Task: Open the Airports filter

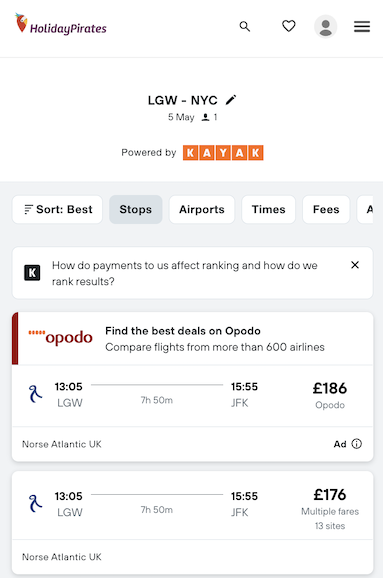Action: tap(202, 209)
